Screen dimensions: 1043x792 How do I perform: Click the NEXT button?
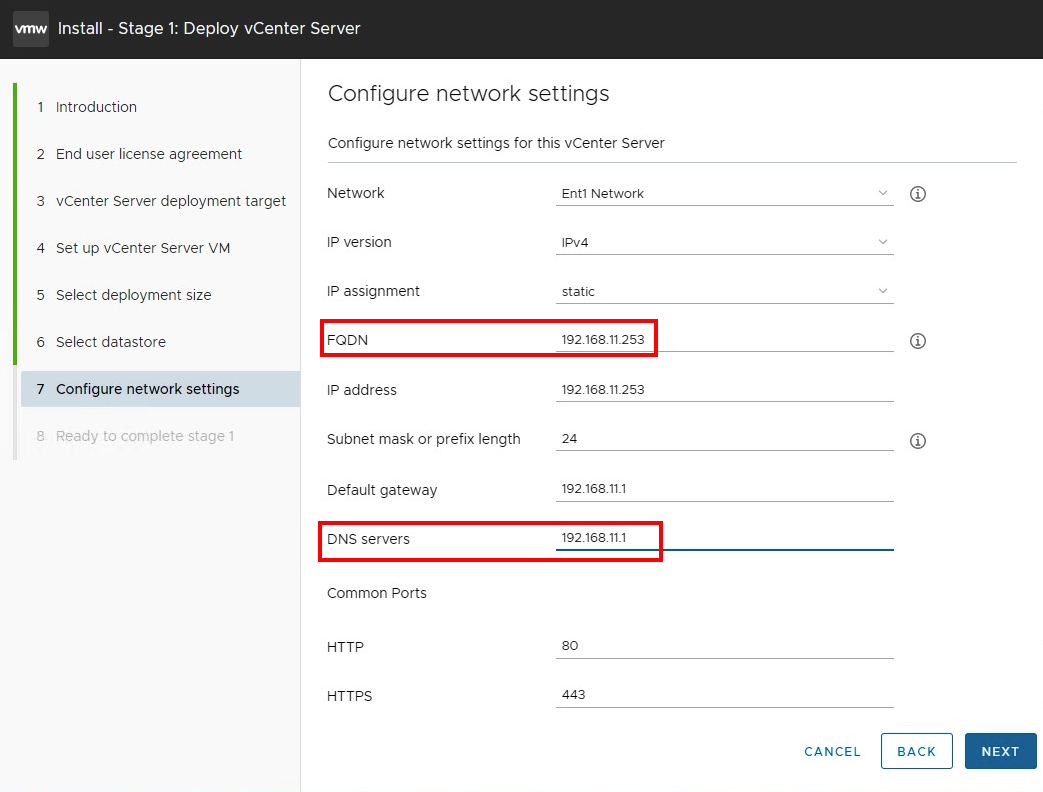1000,751
